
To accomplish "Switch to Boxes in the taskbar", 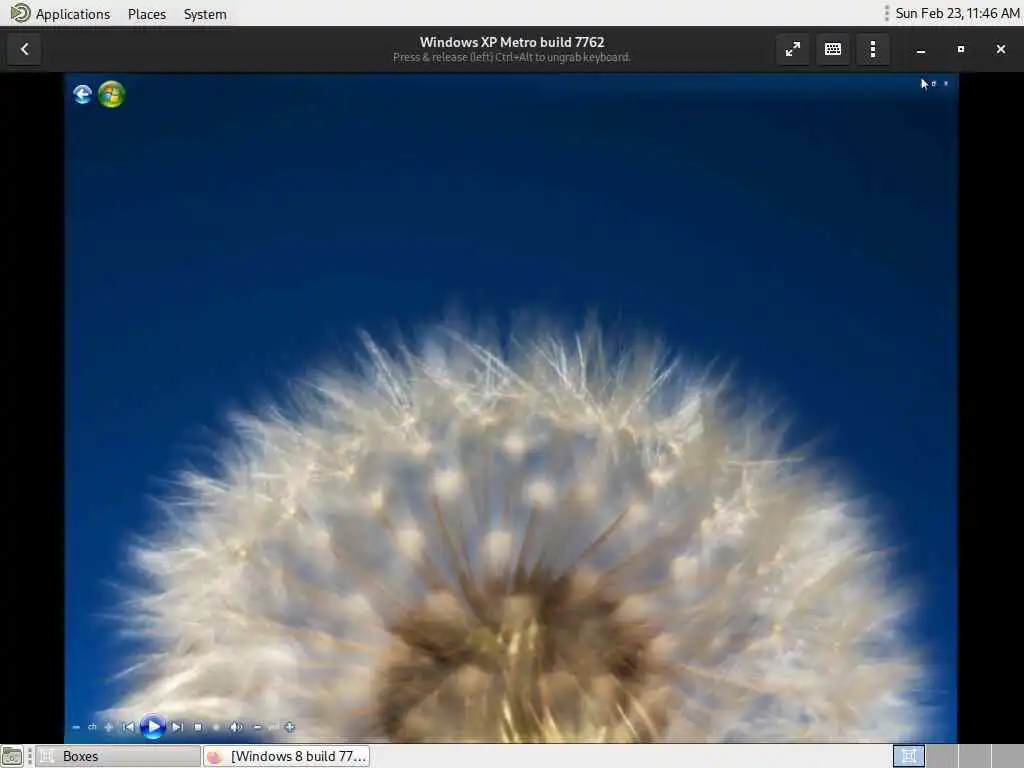I will click(x=118, y=756).
